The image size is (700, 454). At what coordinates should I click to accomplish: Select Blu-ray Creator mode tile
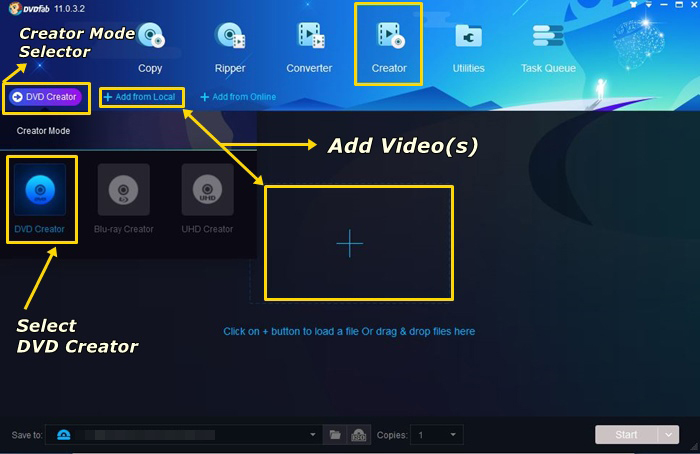pyautogui.click(x=124, y=199)
